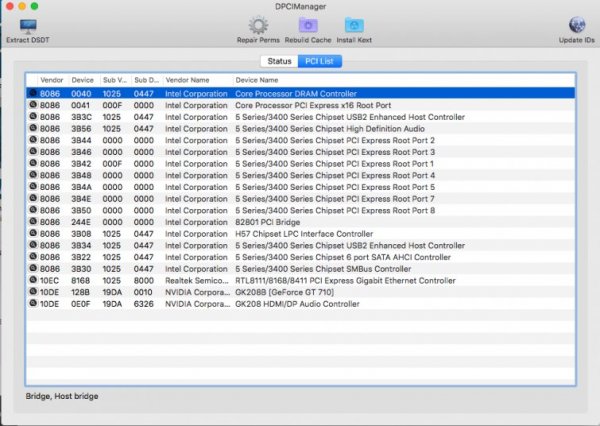
Task: Click the Install Kext icon
Action: (x=354, y=25)
